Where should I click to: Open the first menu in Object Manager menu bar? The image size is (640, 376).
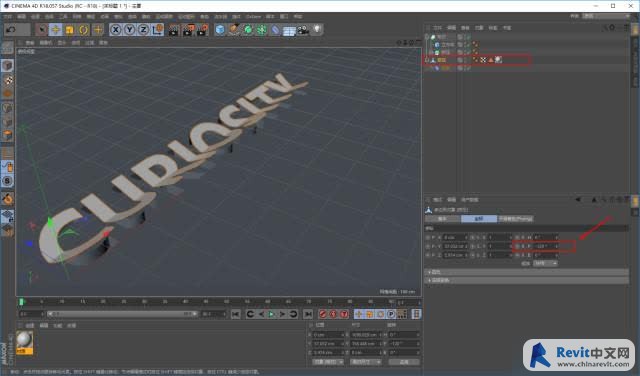click(438, 28)
